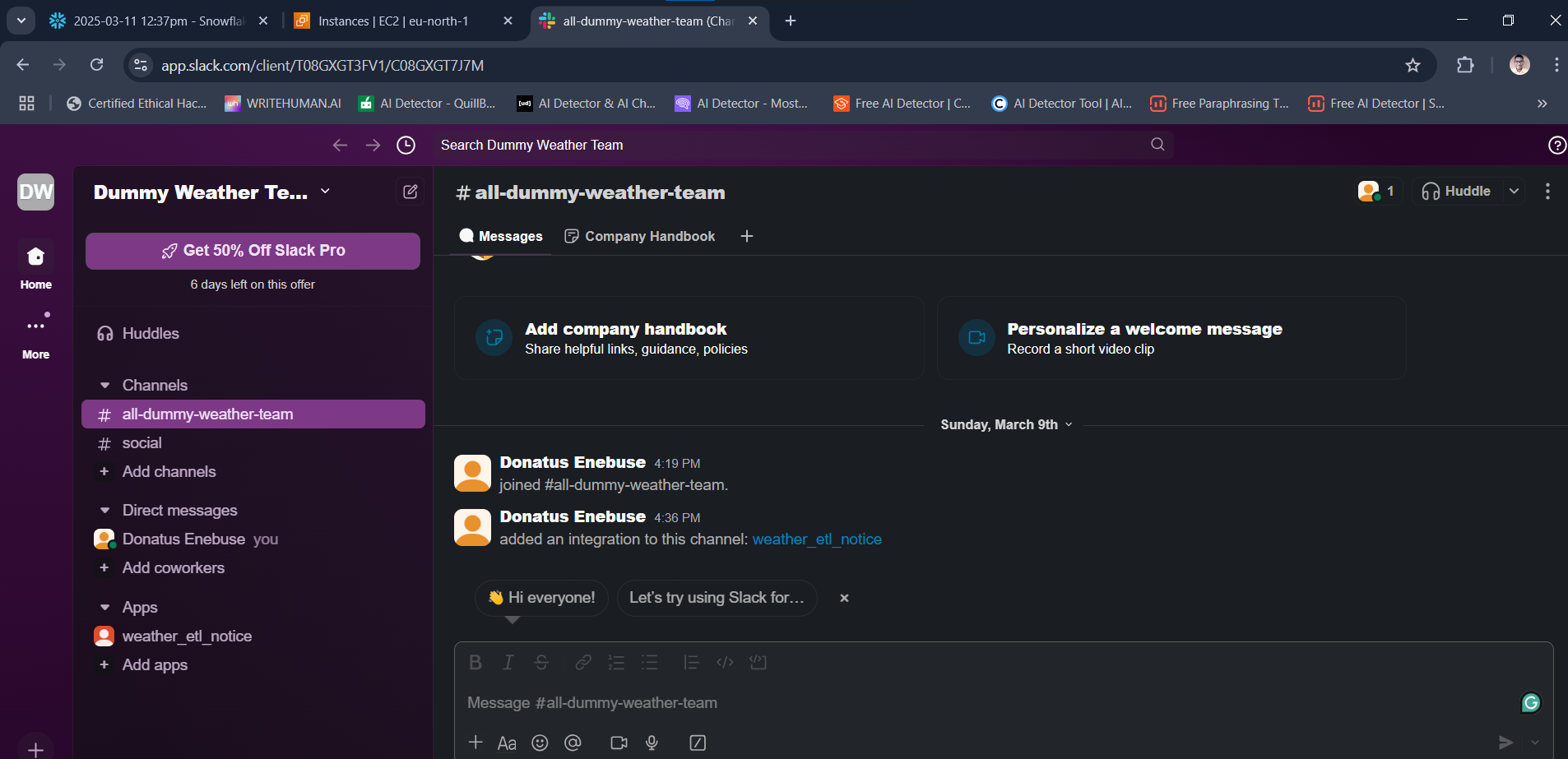Open Slack history clock icon
This screenshot has width=1568, height=759.
point(406,145)
